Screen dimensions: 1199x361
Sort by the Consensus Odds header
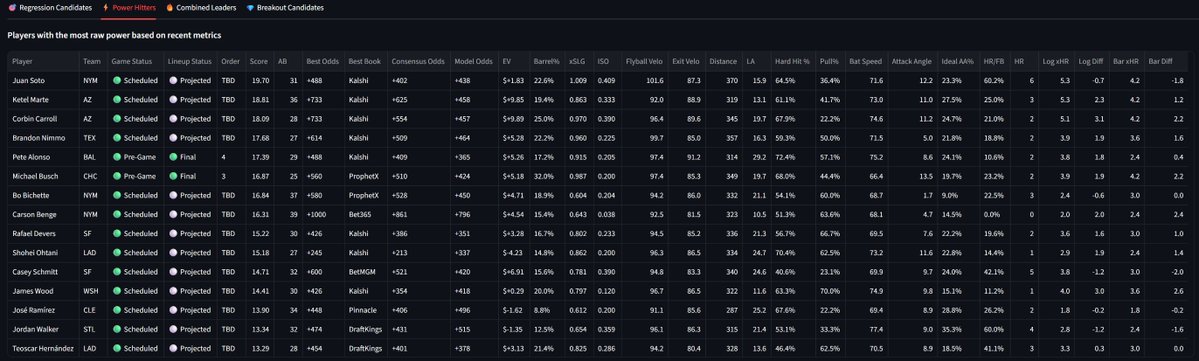418,61
